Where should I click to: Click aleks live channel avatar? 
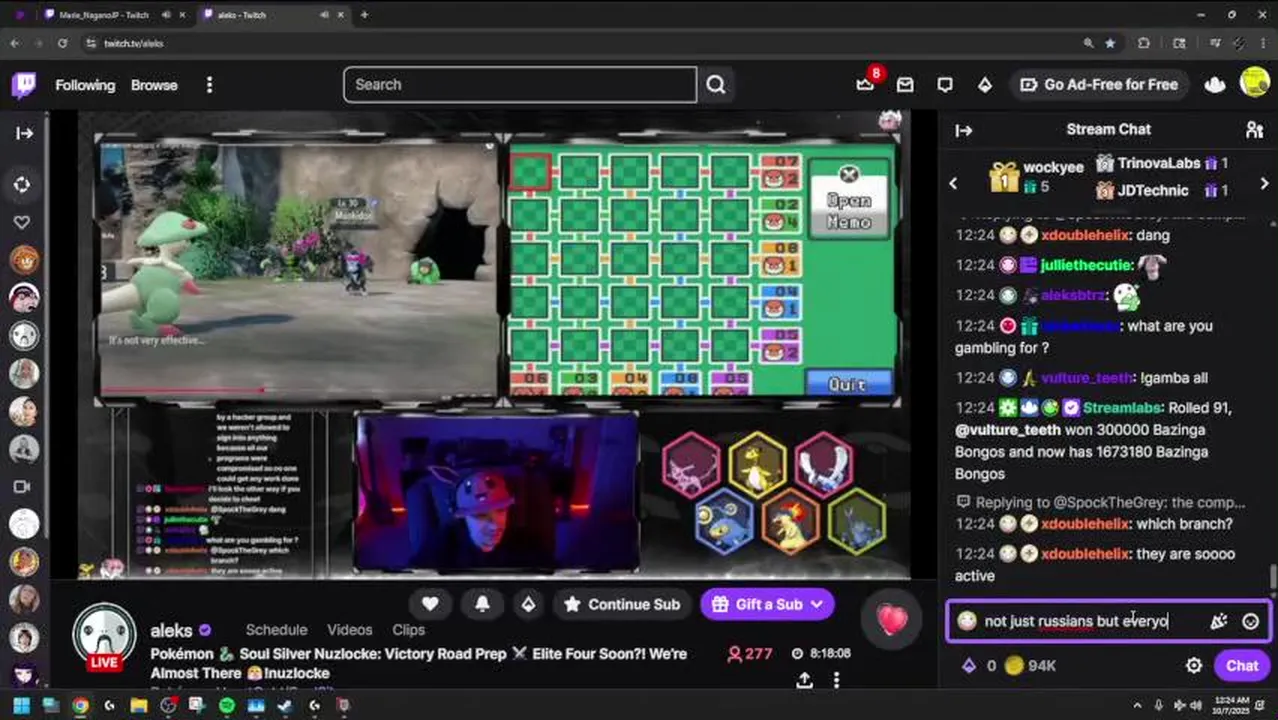click(x=104, y=637)
